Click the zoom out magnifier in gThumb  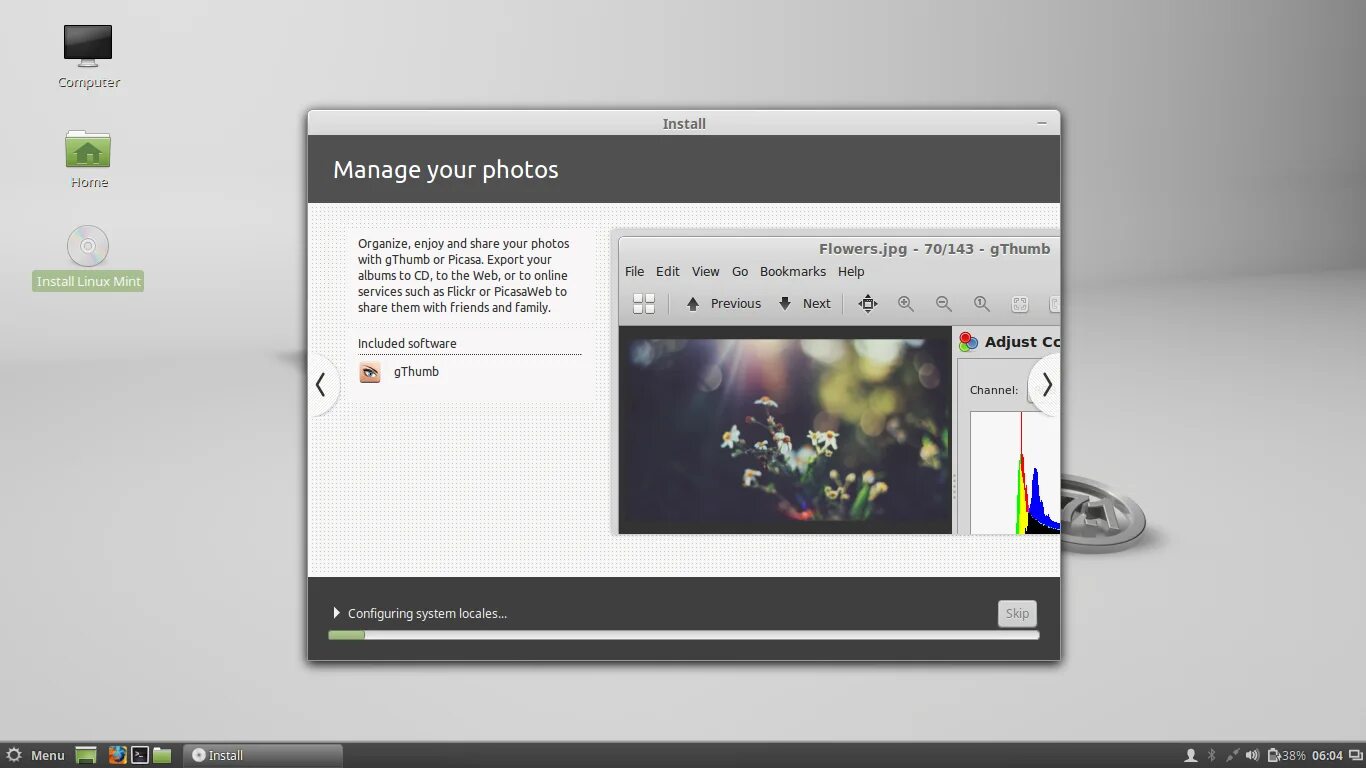coord(943,304)
